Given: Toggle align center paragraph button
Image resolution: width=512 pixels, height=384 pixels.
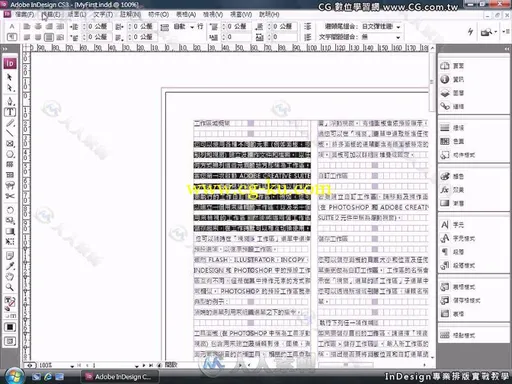Looking at the screenshot, I should (x=38, y=26).
